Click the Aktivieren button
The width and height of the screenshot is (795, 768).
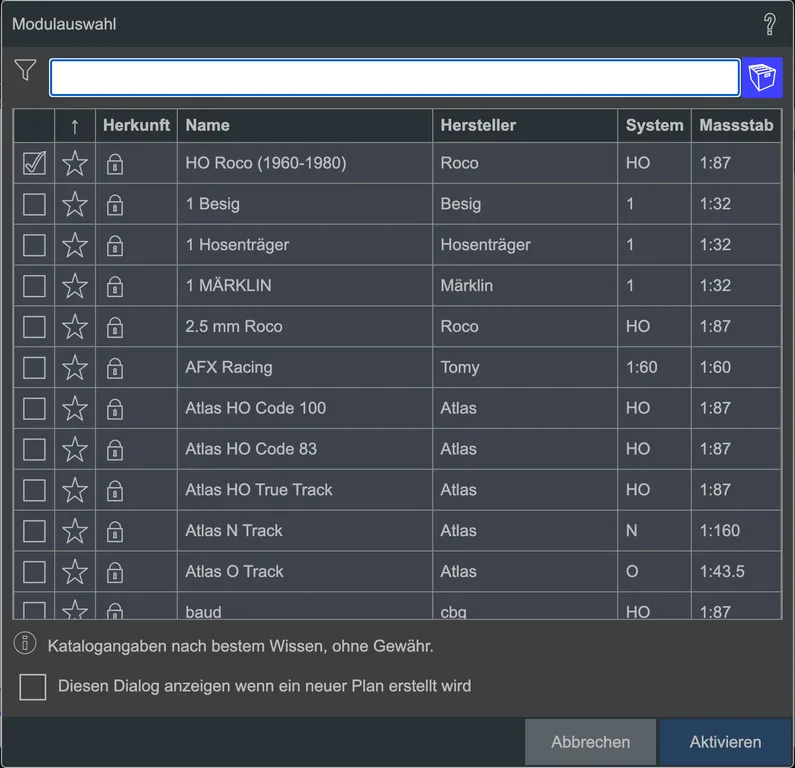click(725, 742)
